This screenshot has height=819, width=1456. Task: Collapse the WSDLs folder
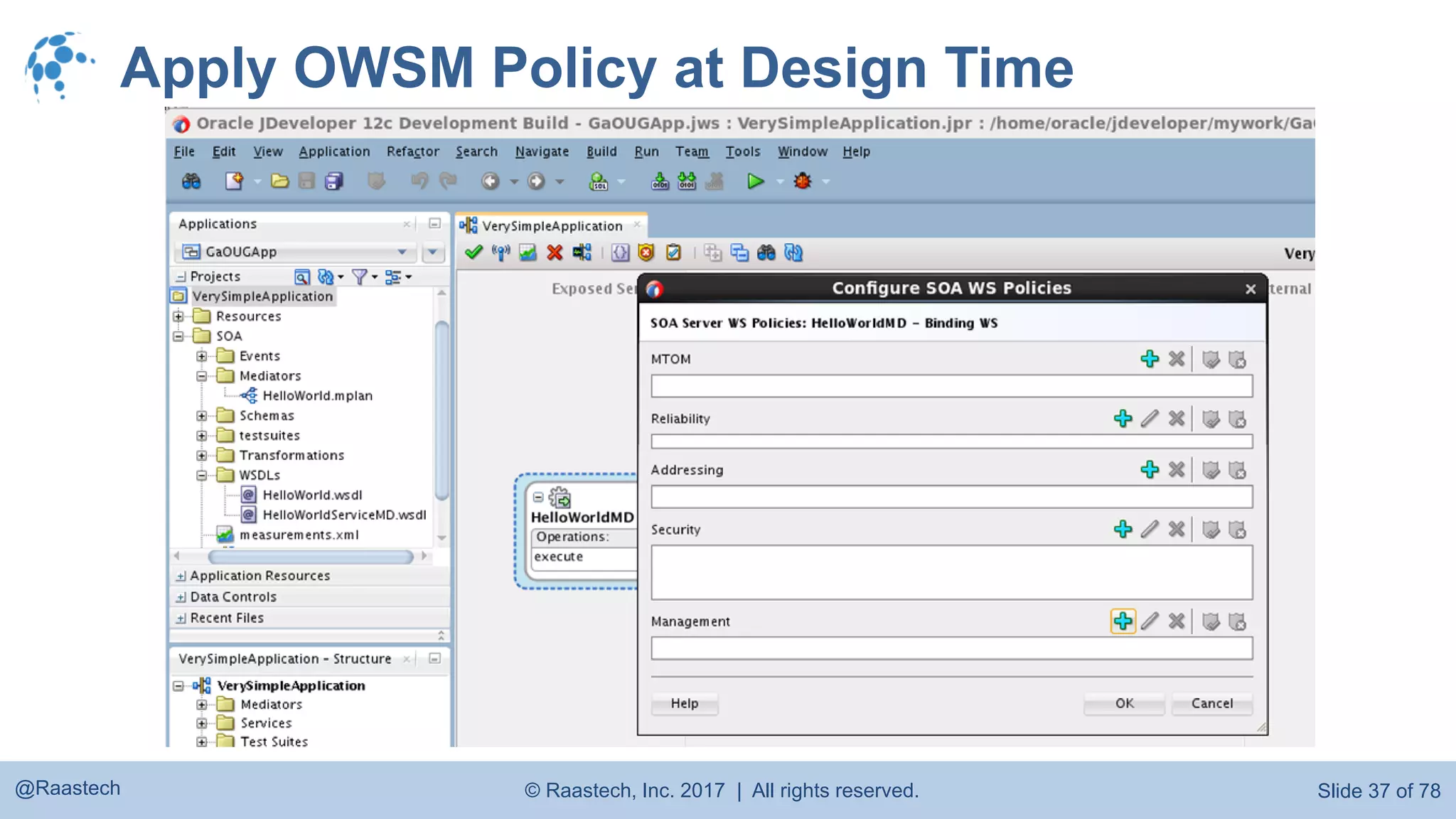click(x=202, y=476)
